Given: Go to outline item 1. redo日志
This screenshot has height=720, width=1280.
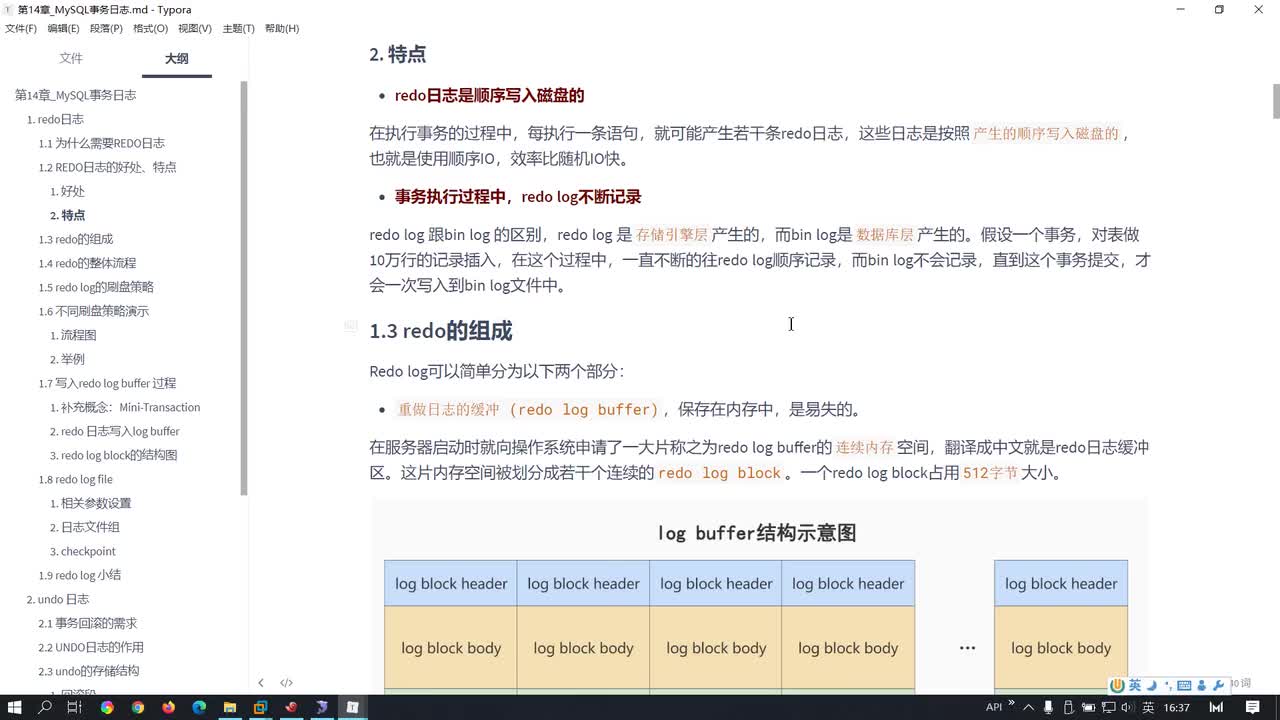Looking at the screenshot, I should (55, 119).
